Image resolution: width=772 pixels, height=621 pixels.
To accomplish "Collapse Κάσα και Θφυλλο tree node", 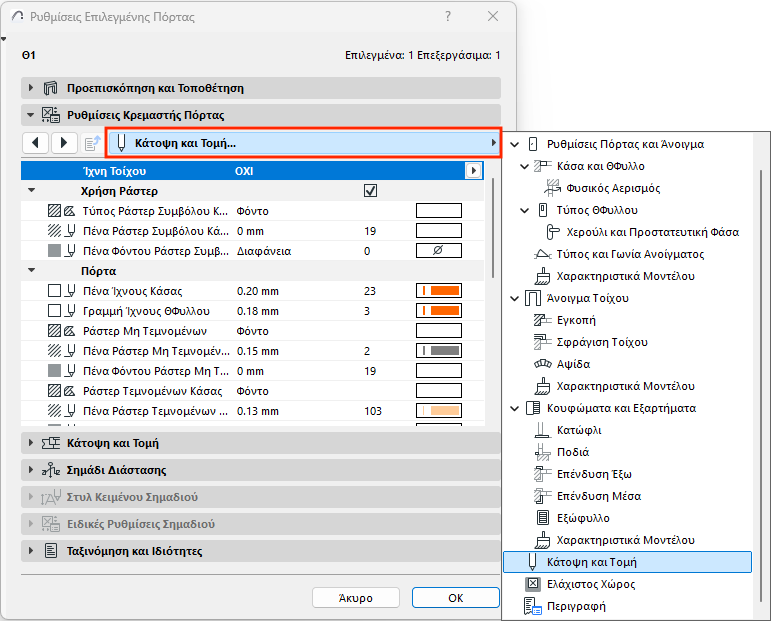I will tap(524, 166).
